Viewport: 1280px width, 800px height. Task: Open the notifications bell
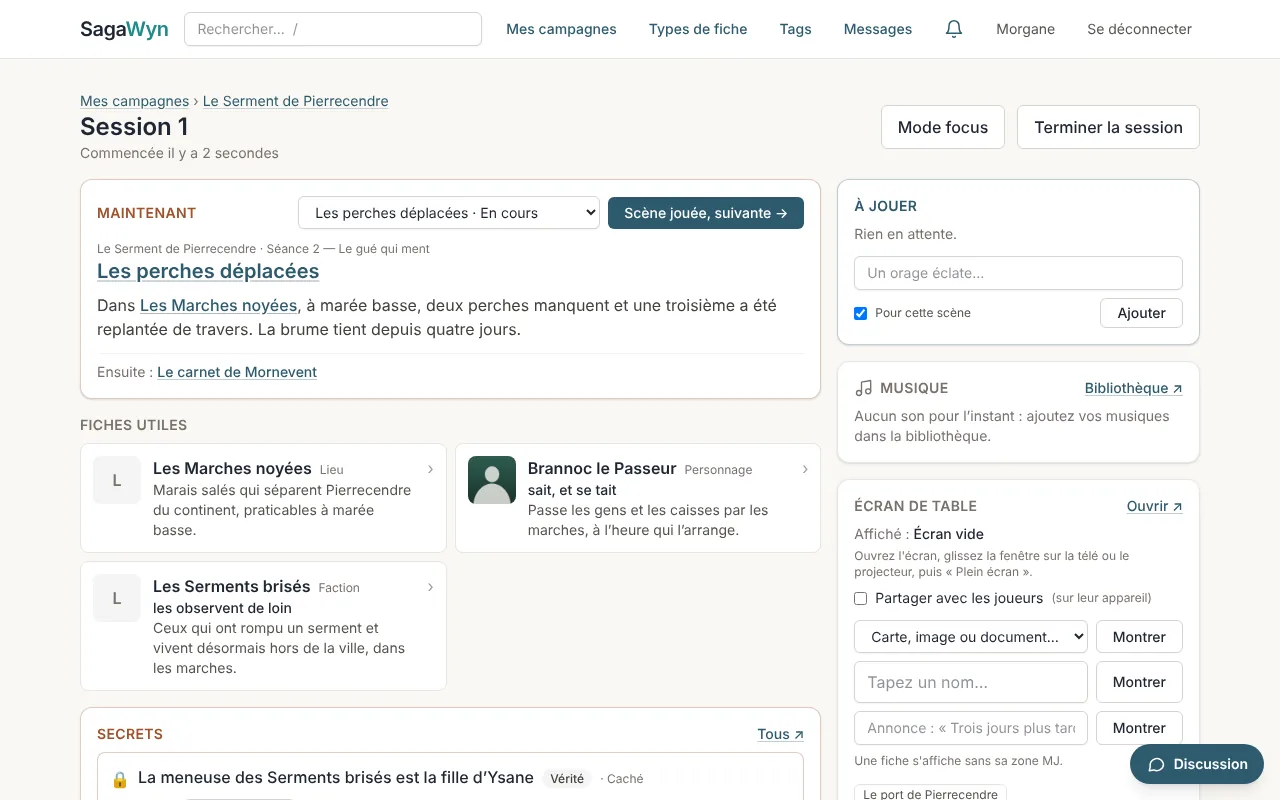pos(954,29)
